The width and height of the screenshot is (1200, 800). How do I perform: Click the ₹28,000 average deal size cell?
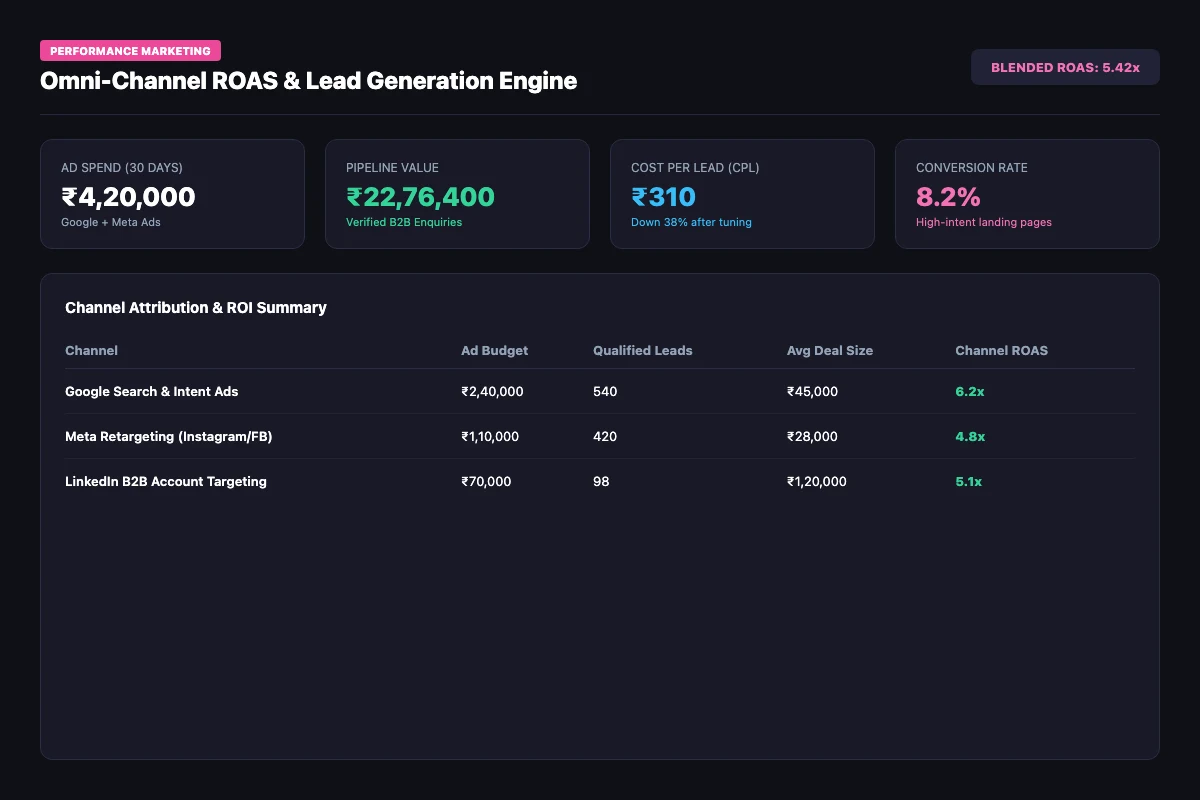tap(812, 436)
